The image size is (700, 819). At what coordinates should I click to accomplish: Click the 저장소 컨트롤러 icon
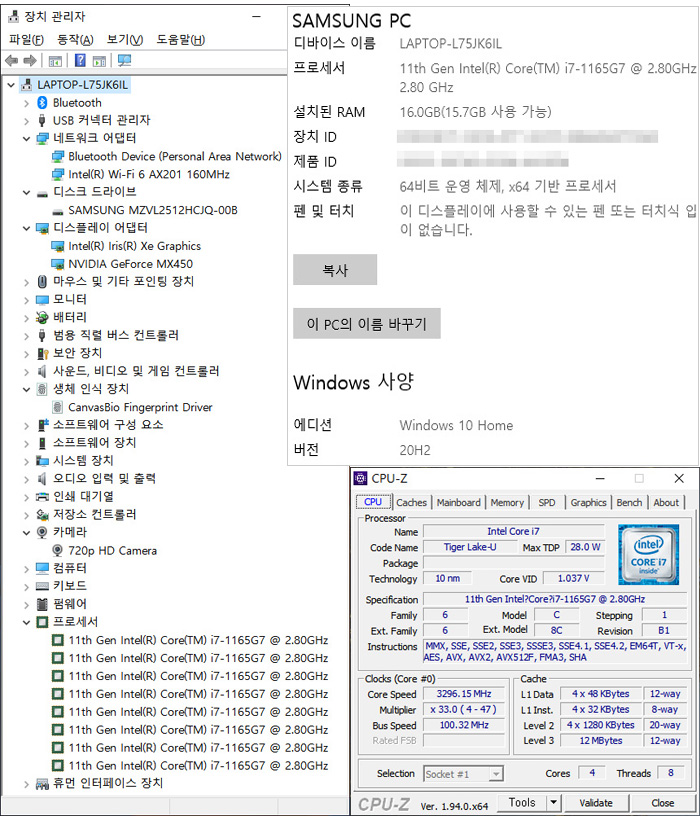[42, 515]
